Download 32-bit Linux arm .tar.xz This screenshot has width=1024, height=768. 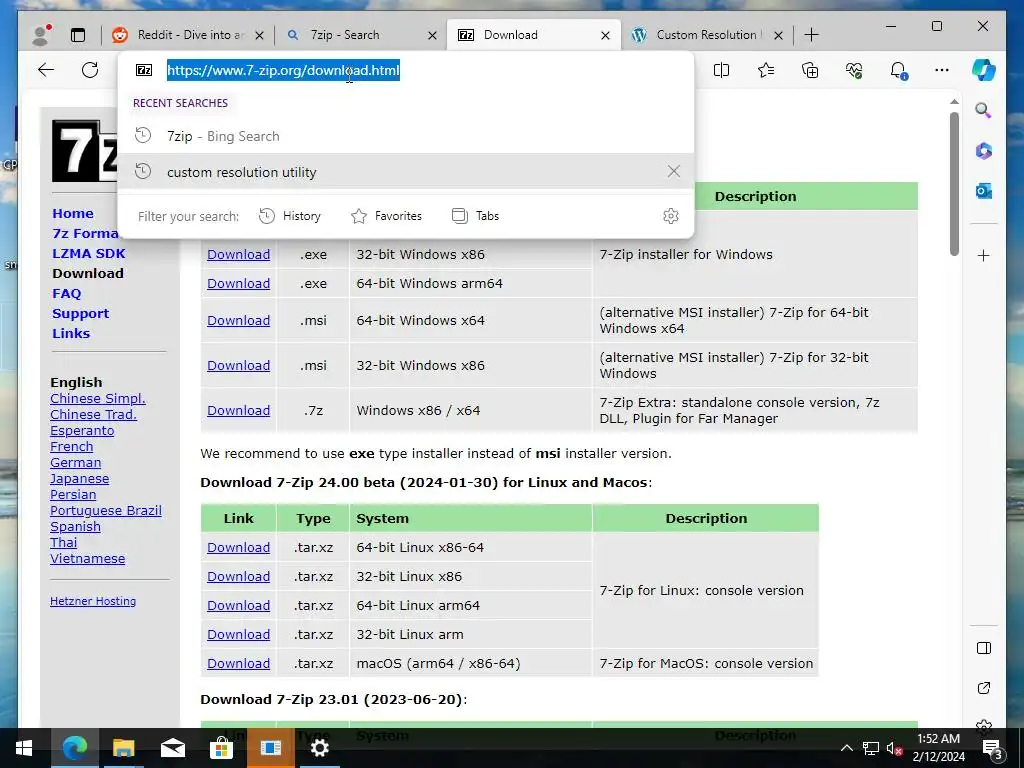point(238,635)
